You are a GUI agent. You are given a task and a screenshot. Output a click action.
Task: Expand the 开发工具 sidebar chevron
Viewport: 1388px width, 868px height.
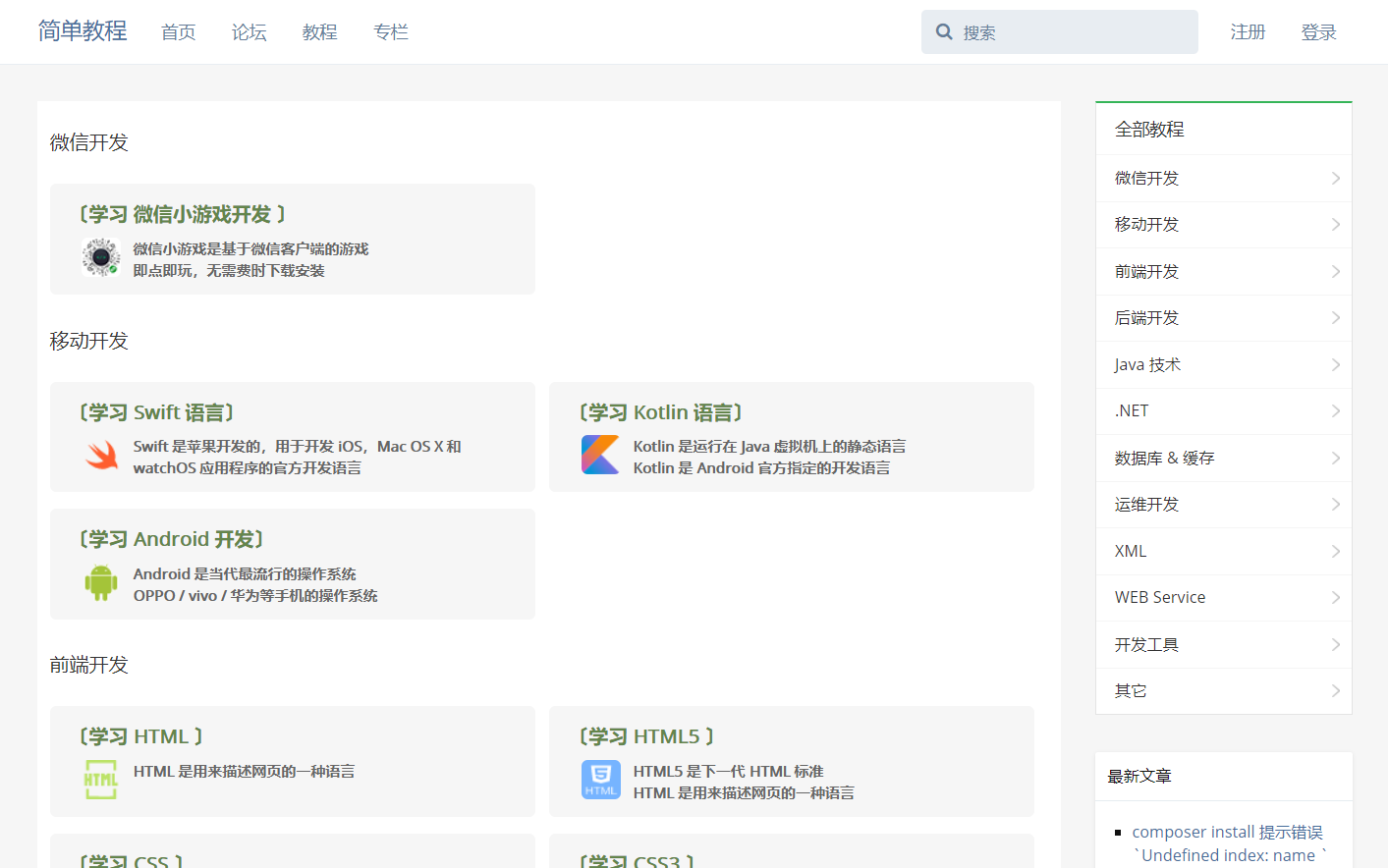click(x=1336, y=644)
